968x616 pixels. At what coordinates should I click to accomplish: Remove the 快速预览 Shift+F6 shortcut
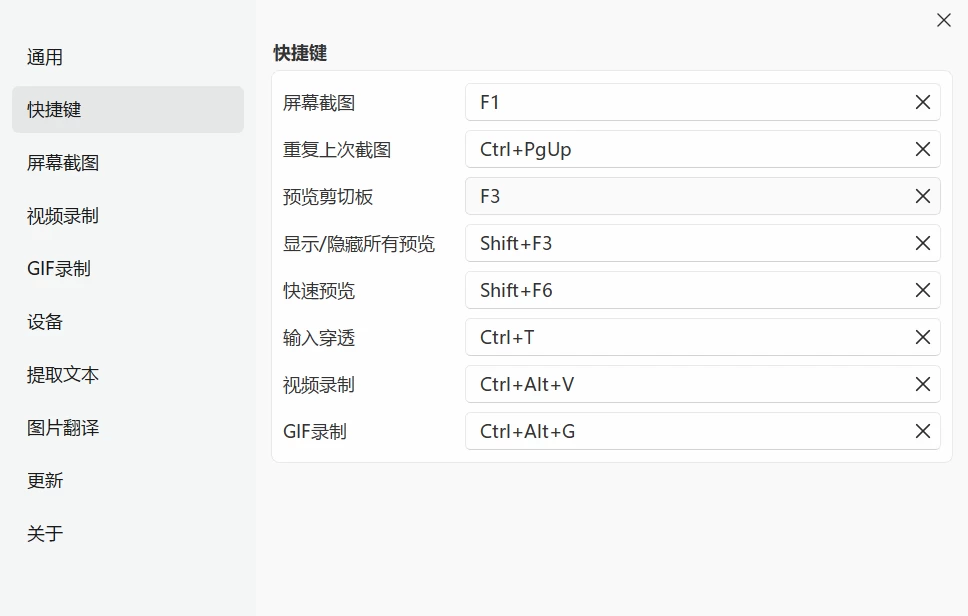point(922,290)
